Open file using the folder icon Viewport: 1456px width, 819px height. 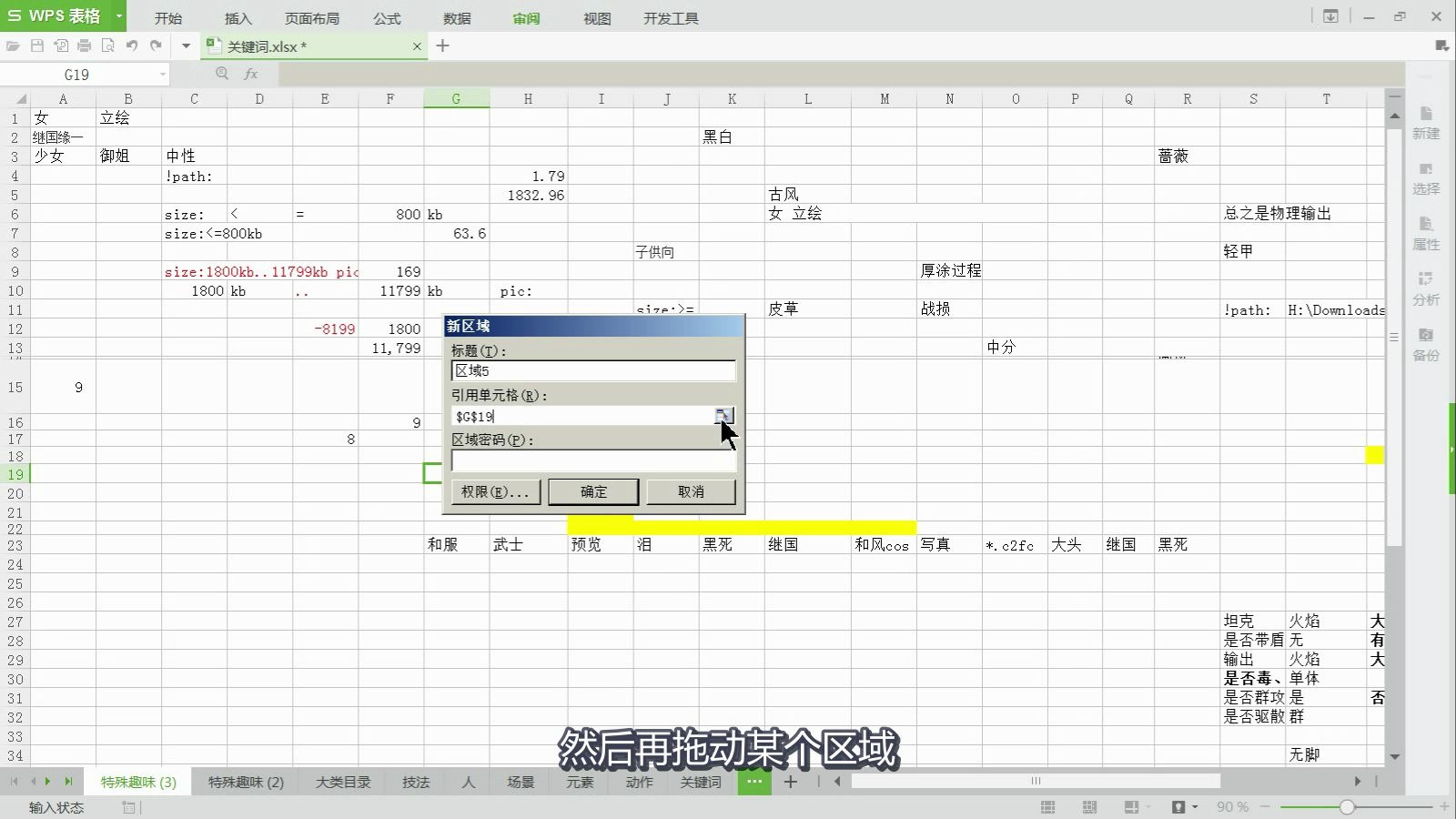coord(13,45)
